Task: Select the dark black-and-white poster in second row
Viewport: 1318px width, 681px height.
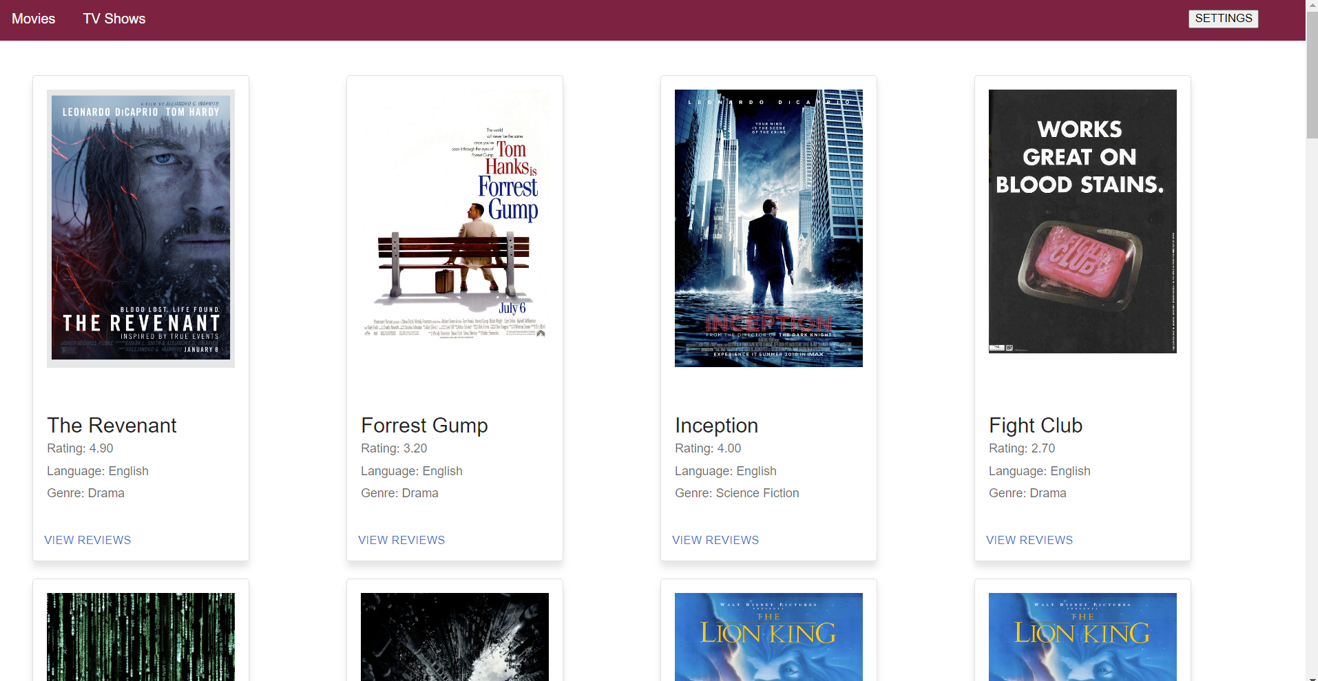Action: [x=455, y=637]
